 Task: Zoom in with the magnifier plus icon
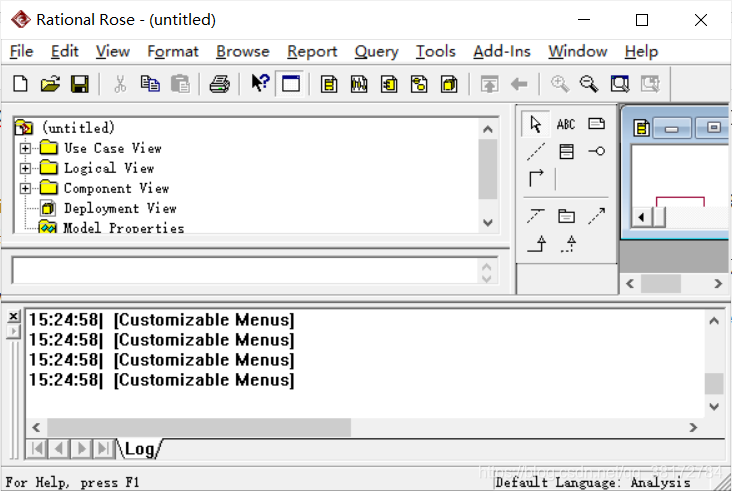pos(559,84)
